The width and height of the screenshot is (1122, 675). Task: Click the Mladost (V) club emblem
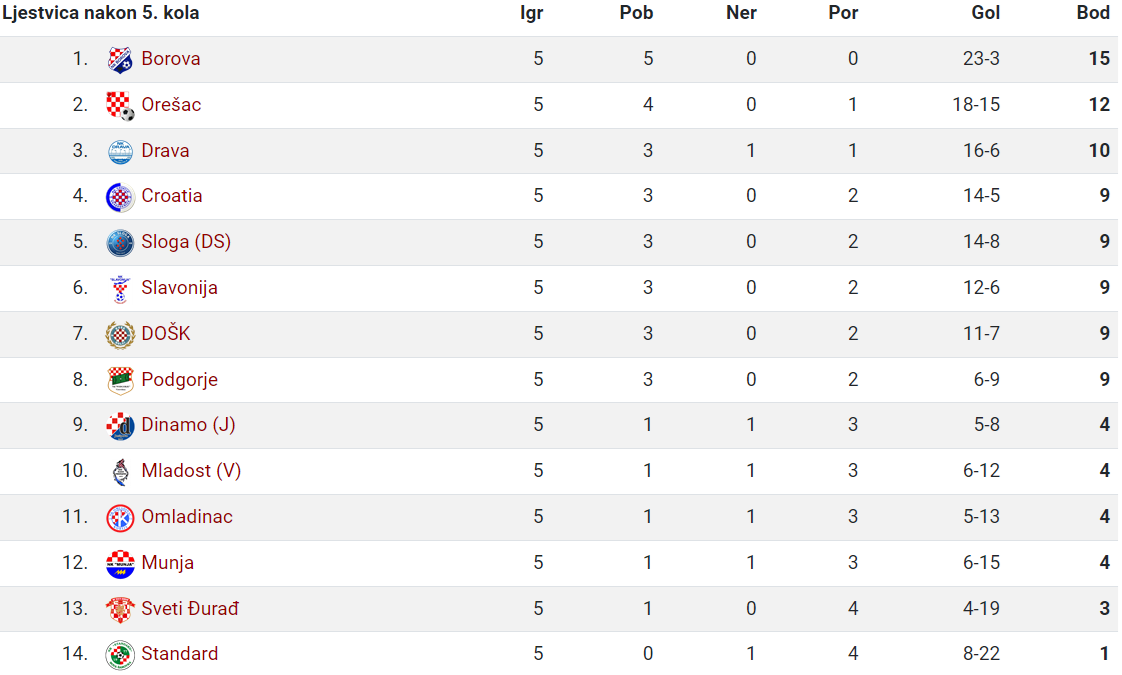[119, 472]
